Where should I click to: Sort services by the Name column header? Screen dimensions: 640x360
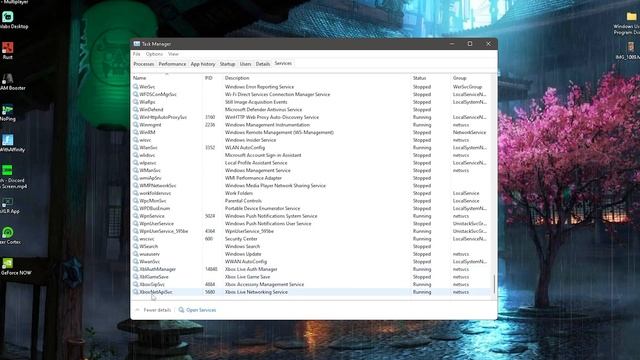coord(167,78)
